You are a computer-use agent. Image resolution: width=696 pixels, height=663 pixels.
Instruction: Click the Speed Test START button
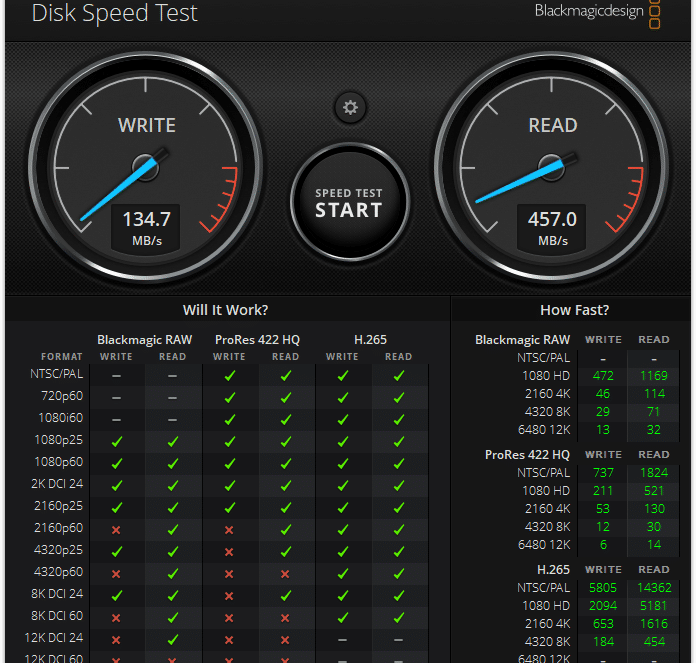pos(349,202)
